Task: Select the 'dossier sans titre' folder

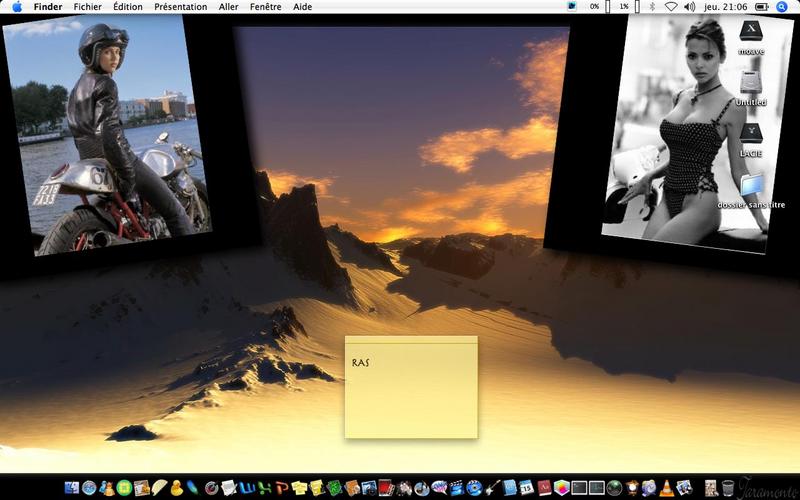Action: (751, 191)
